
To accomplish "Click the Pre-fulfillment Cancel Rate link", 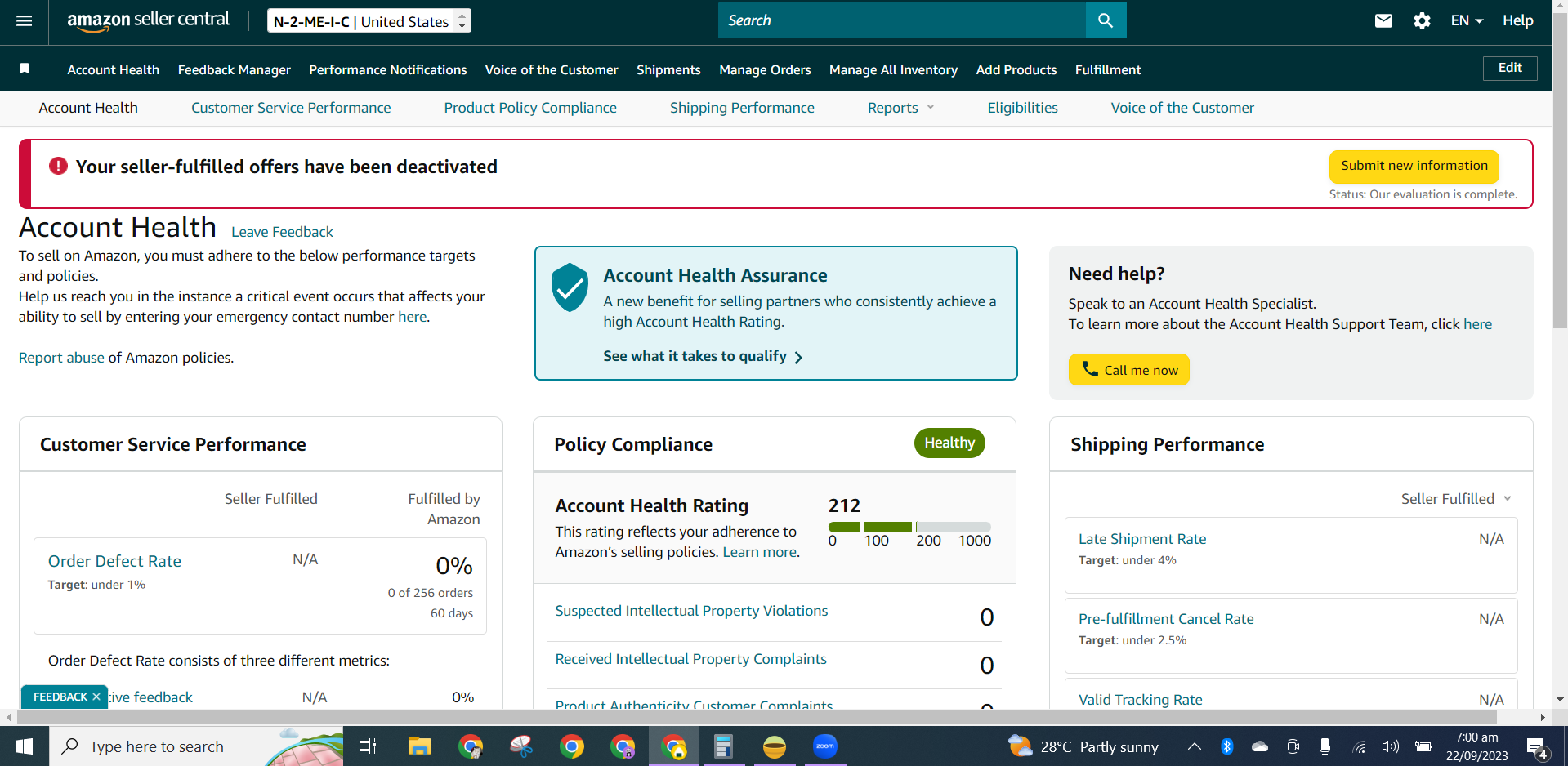I will pos(1166,619).
